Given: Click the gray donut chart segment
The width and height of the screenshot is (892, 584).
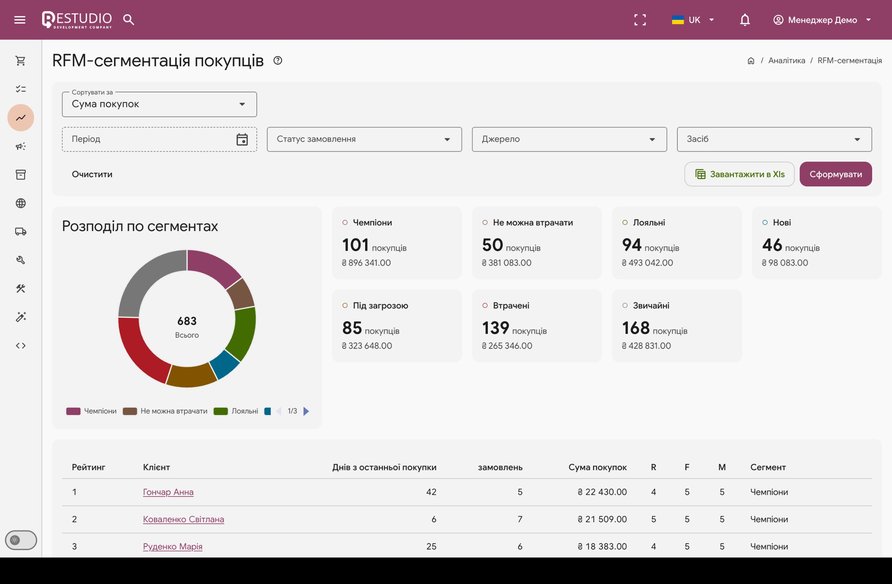Looking at the screenshot, I should [150, 280].
